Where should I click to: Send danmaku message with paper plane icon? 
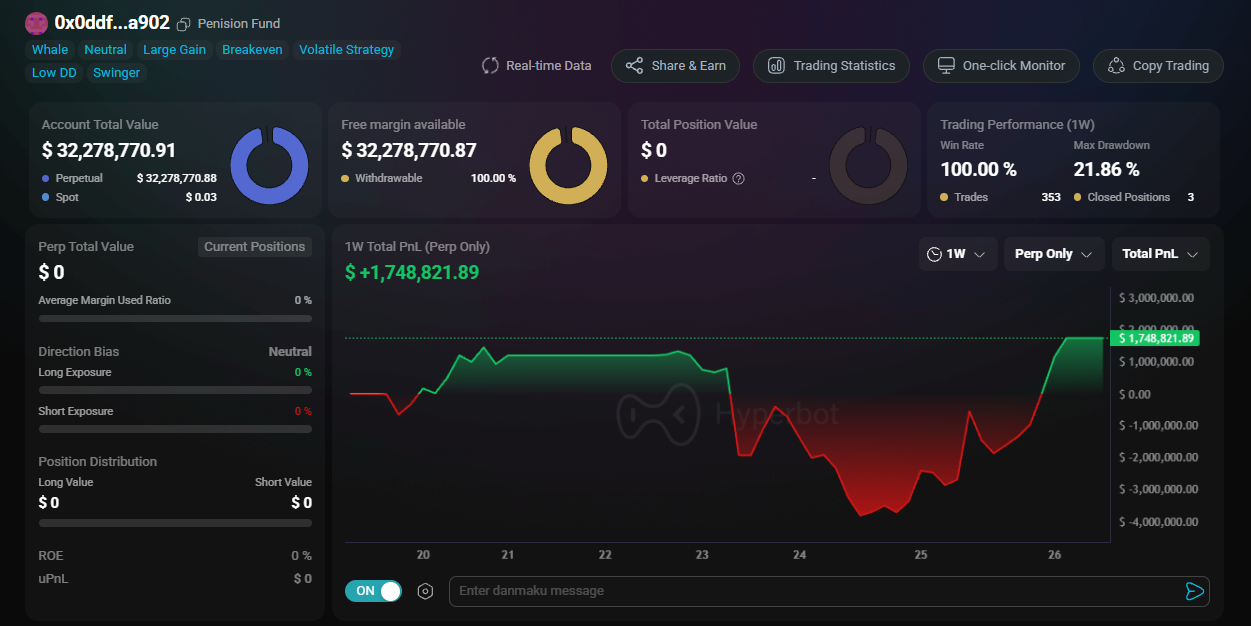click(1193, 591)
